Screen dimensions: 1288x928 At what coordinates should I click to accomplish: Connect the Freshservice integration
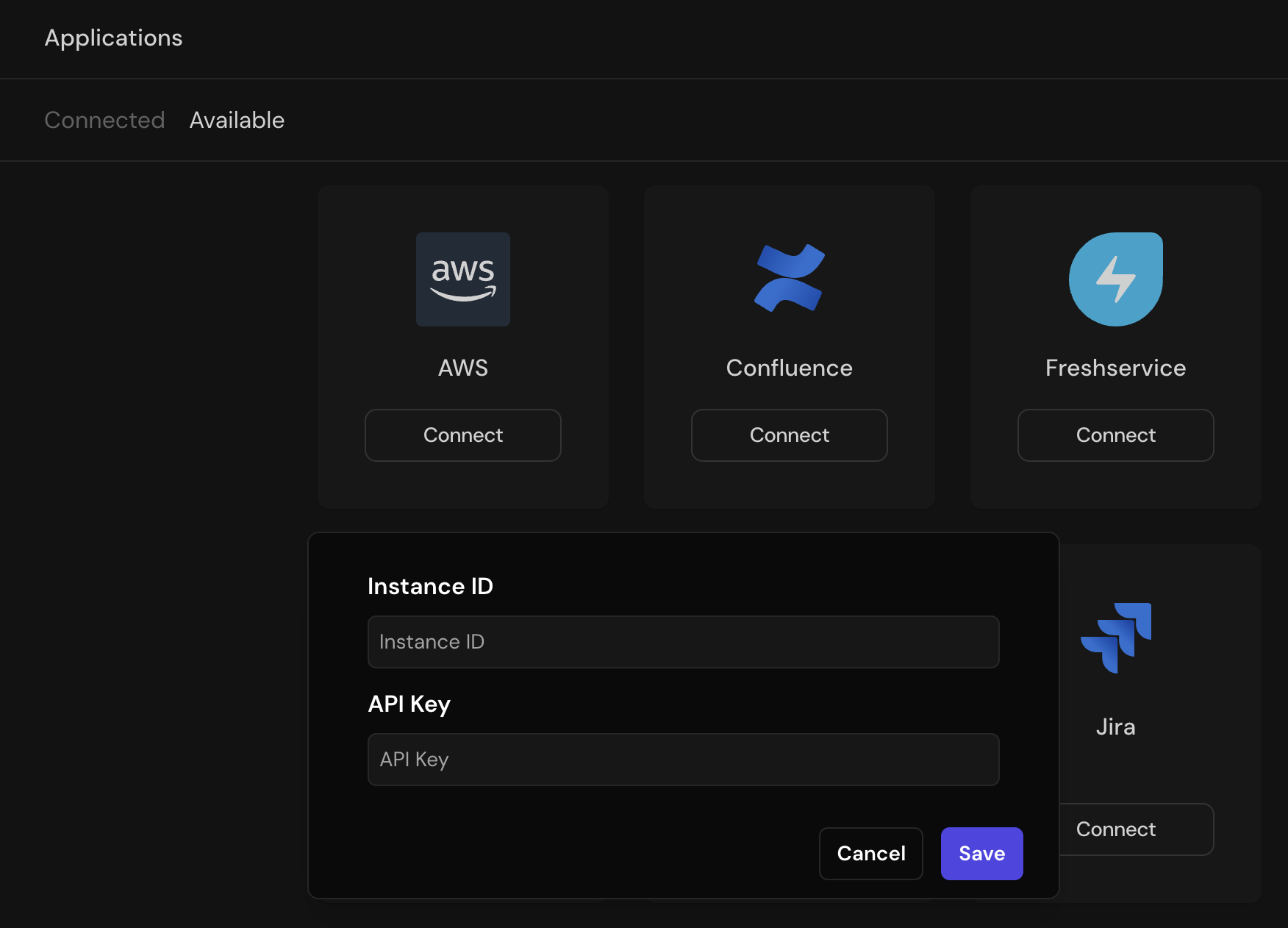pyautogui.click(x=1115, y=435)
